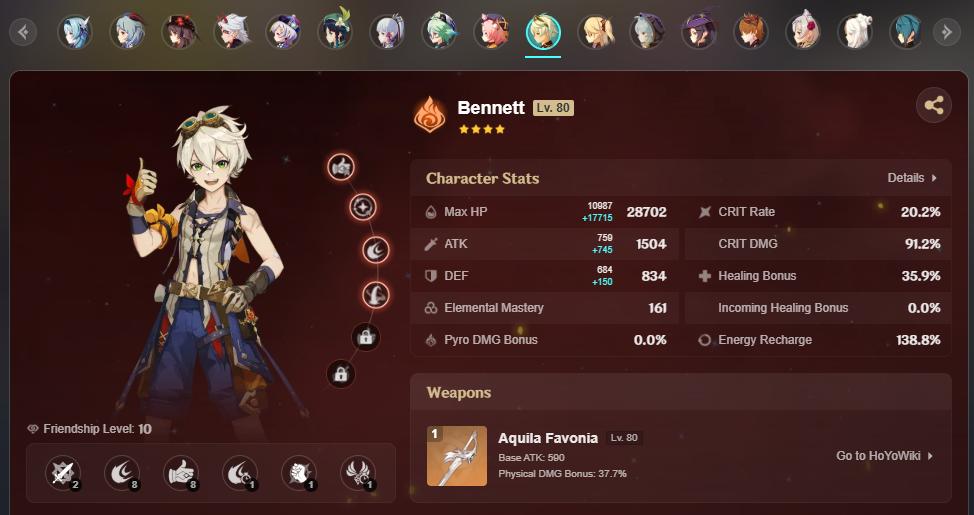
Task: Open the last winged passive talent icon
Action: pyautogui.click(x=358, y=473)
